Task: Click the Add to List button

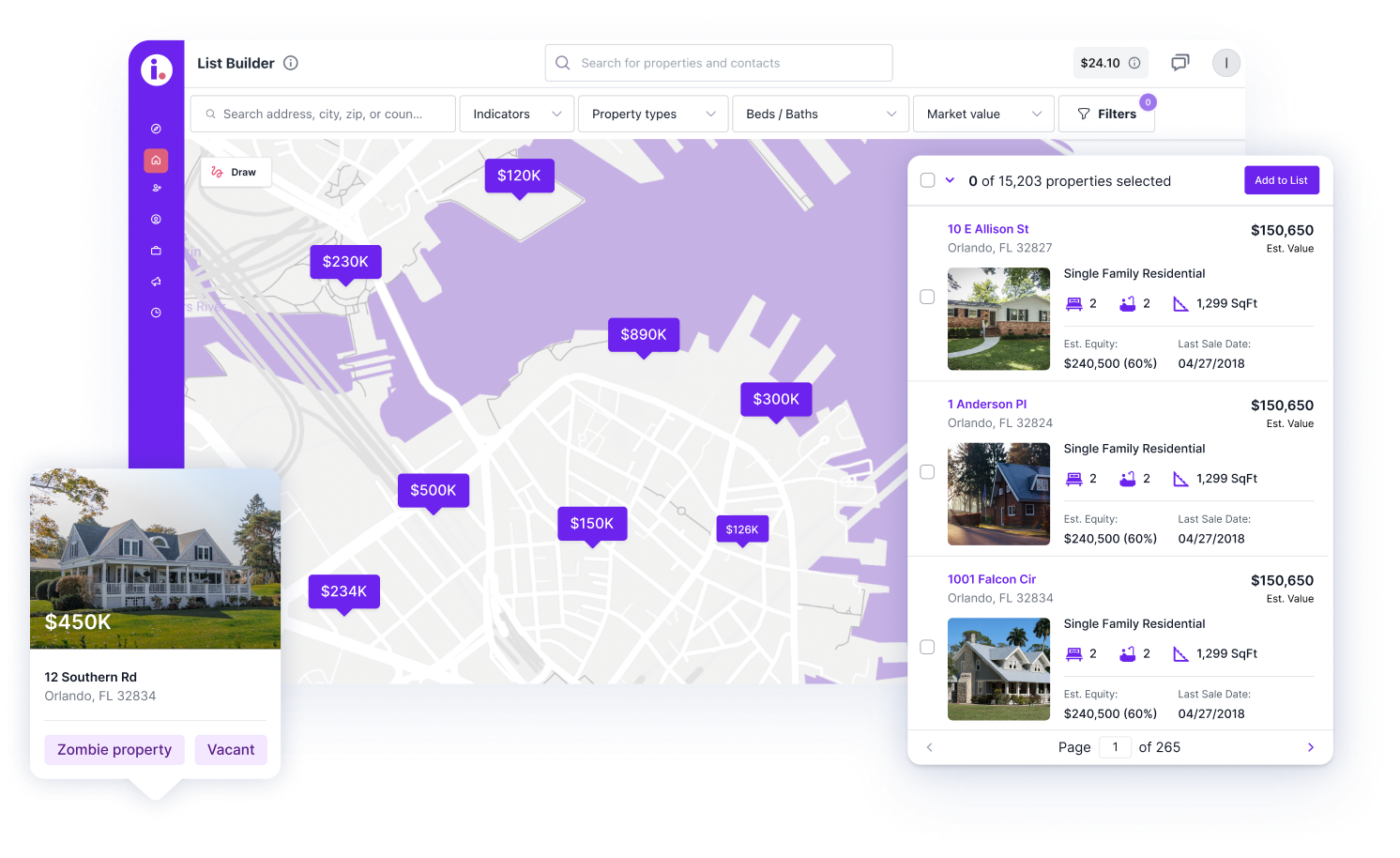Action: (1281, 180)
